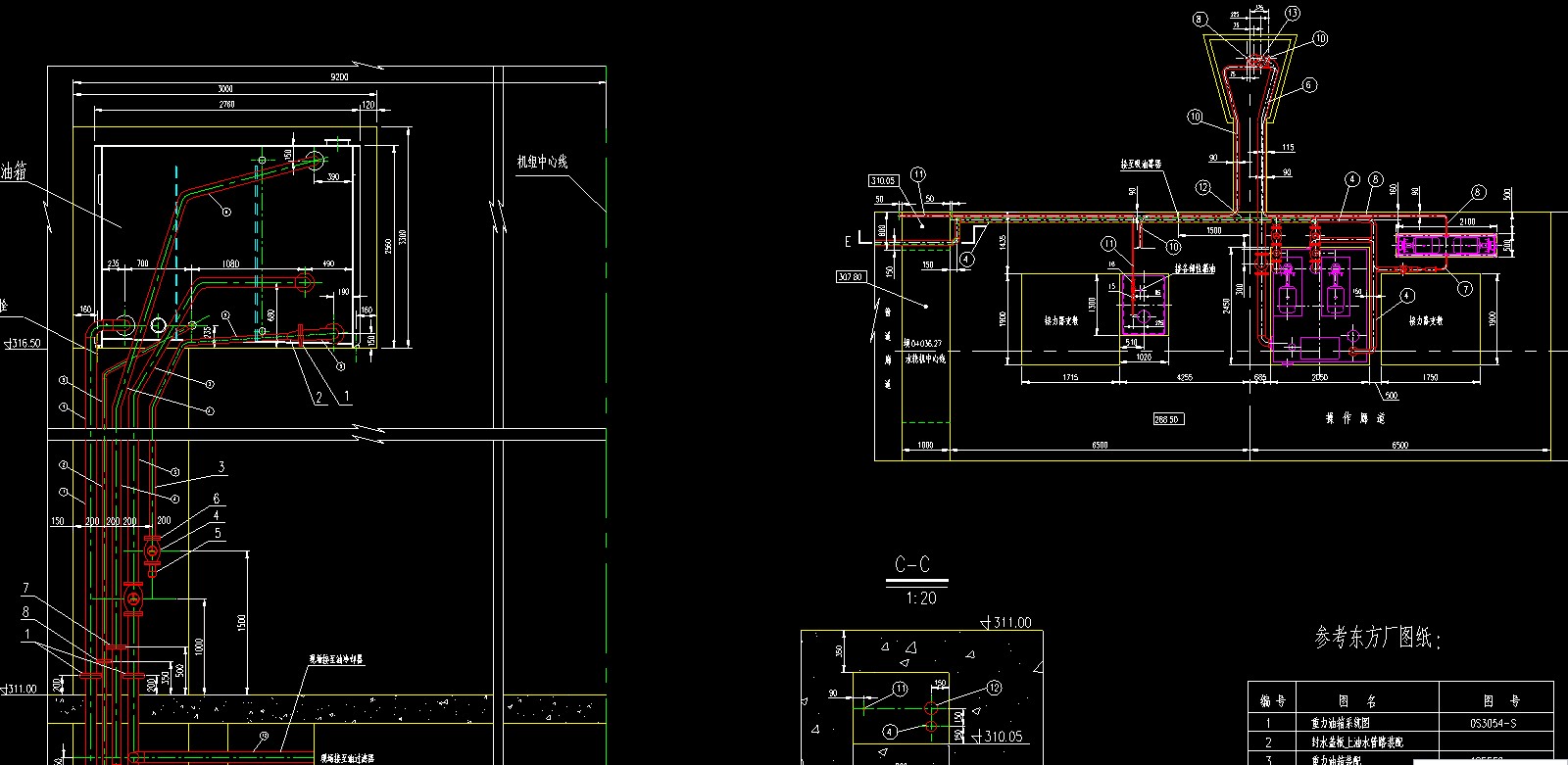Image resolution: width=1568 pixels, height=765 pixels.
Task: Select the 1715 dimension value
Action: [x=1070, y=377]
